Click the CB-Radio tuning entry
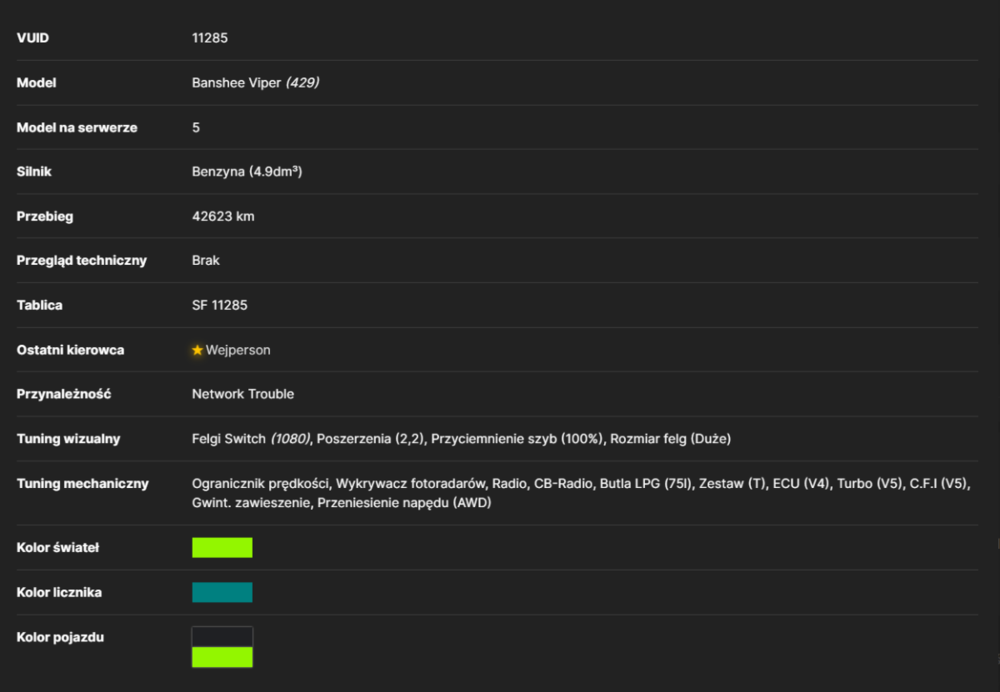Viewport: 1000px width, 692px height. (563, 483)
